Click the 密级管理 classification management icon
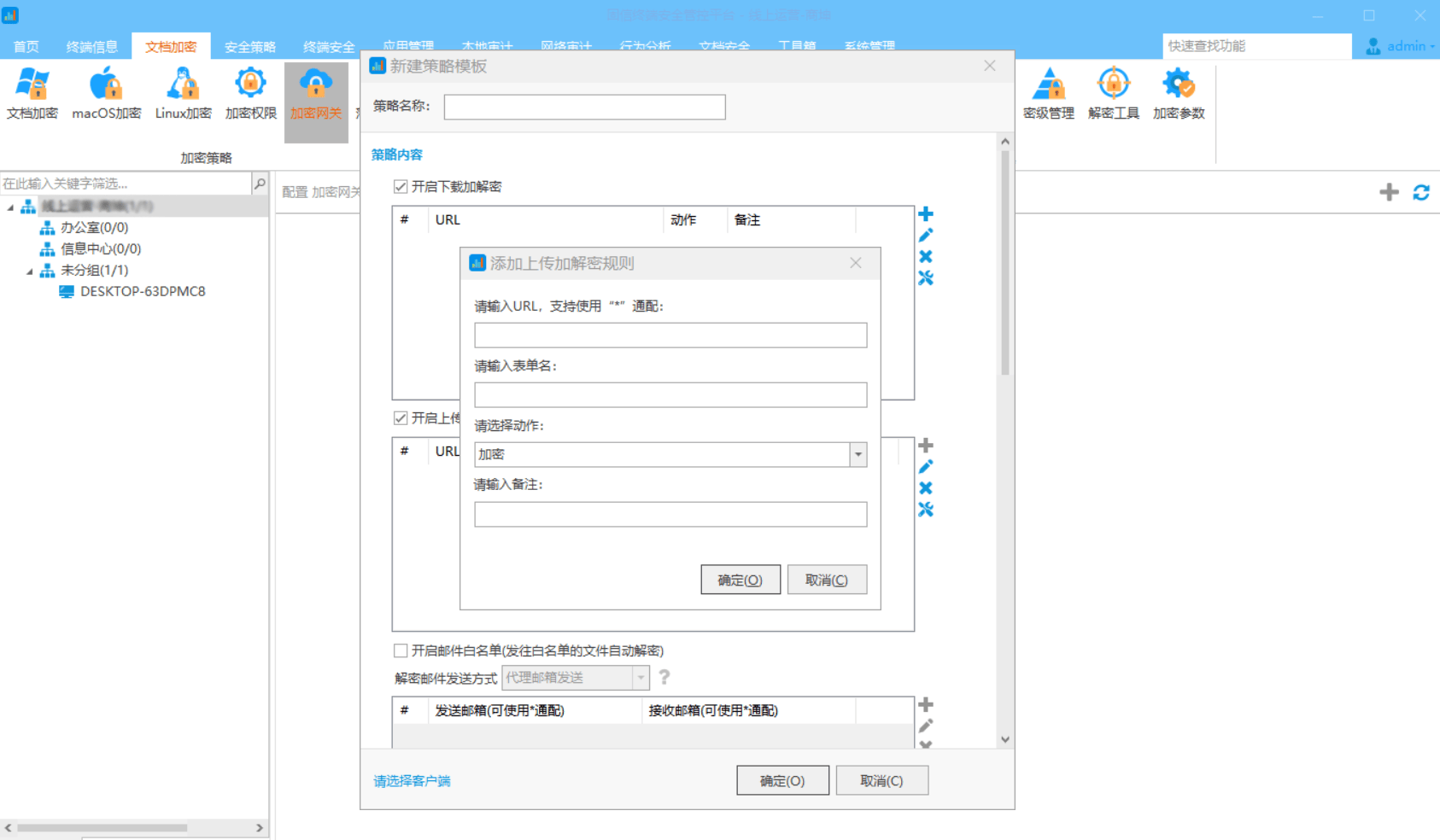1440x840 pixels. click(1048, 94)
